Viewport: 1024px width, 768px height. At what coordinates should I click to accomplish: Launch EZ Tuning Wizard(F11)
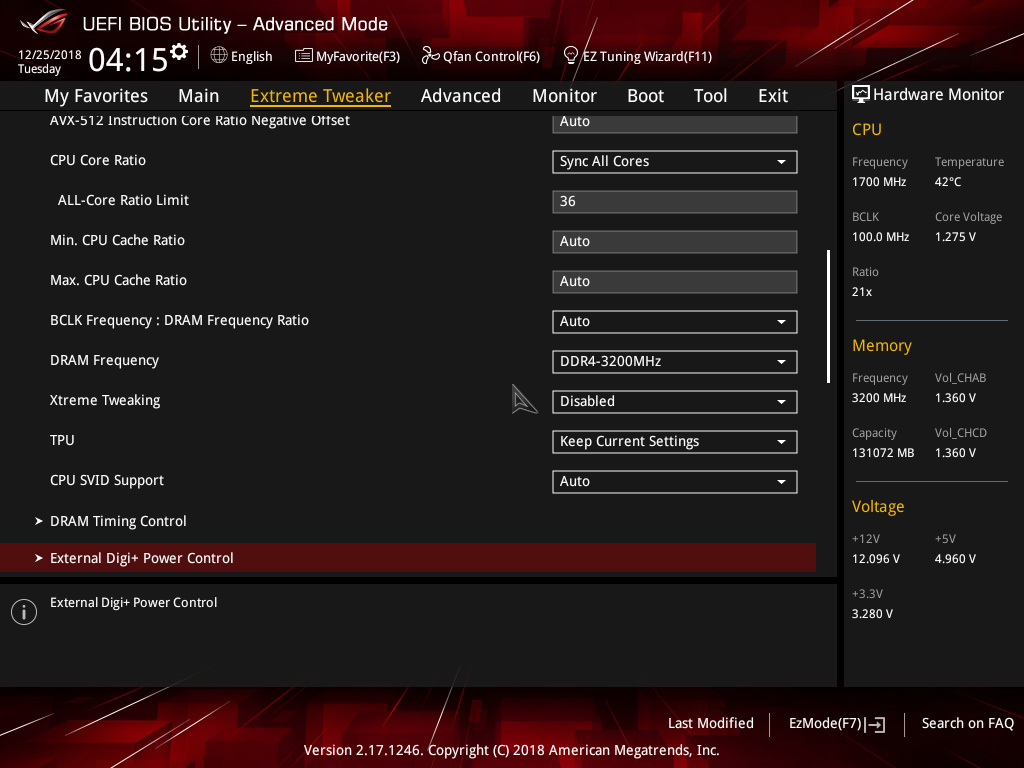pyautogui.click(x=647, y=56)
